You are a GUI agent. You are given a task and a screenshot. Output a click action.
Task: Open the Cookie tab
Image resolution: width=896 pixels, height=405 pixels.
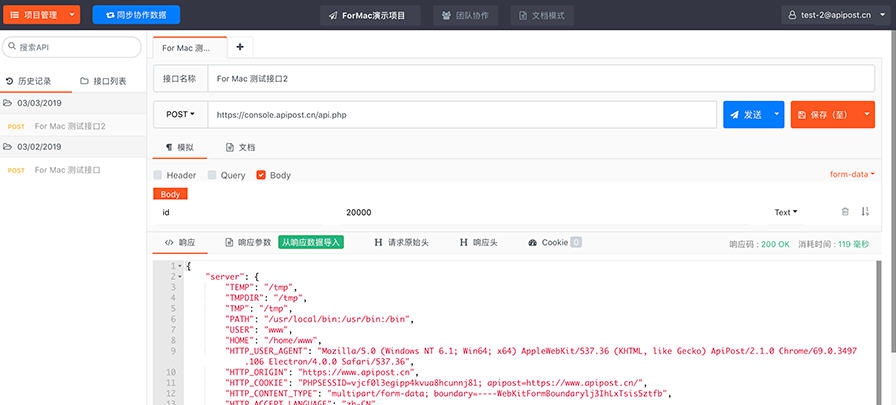pos(554,243)
